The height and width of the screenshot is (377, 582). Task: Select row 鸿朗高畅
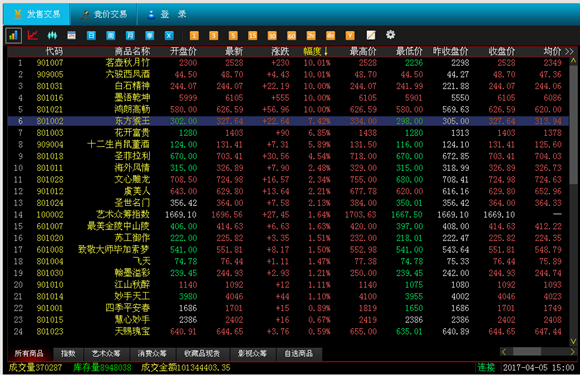click(x=288, y=110)
